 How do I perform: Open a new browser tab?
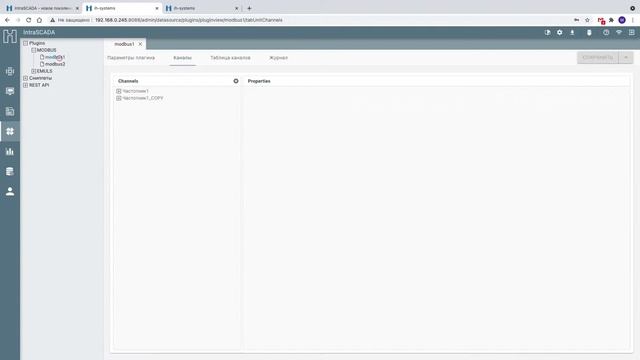click(x=249, y=8)
